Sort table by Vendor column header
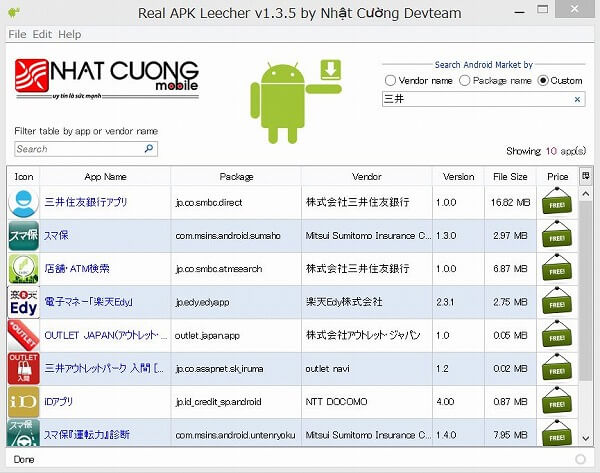 coord(366,177)
